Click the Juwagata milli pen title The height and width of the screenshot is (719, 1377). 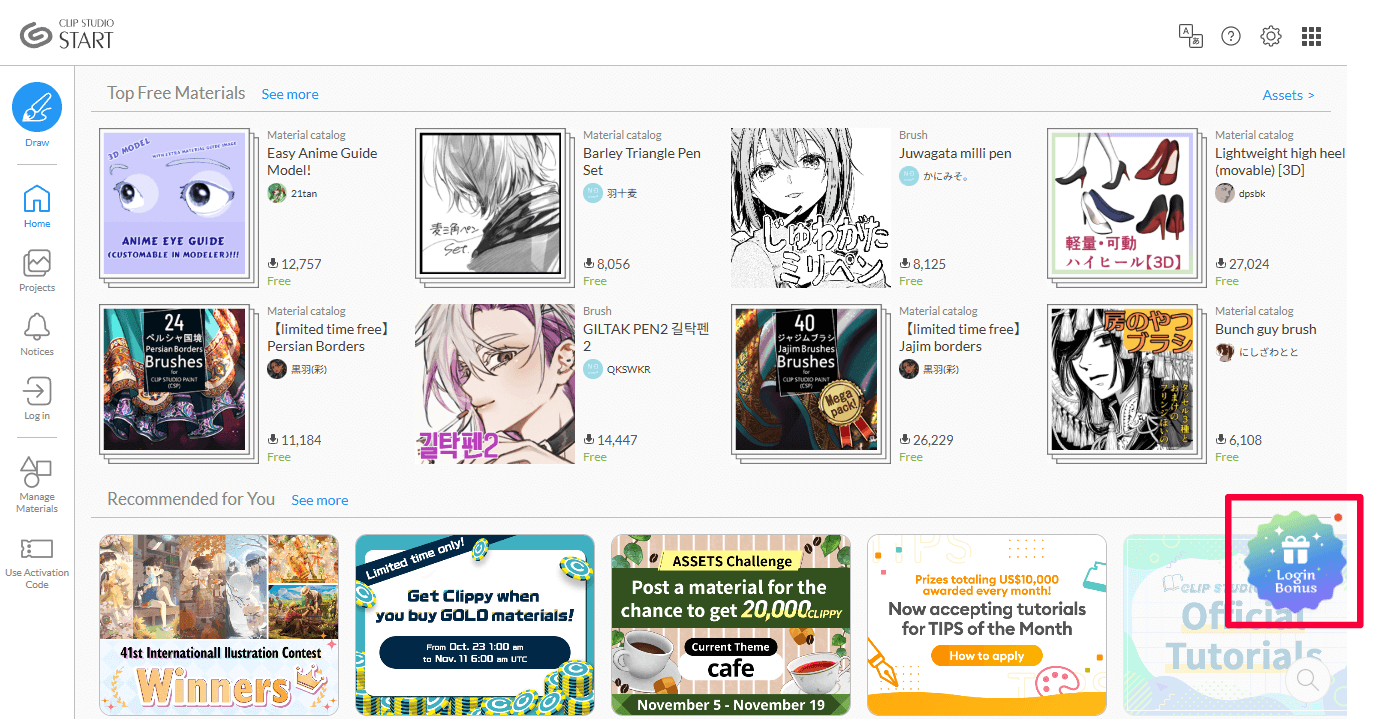tap(955, 153)
